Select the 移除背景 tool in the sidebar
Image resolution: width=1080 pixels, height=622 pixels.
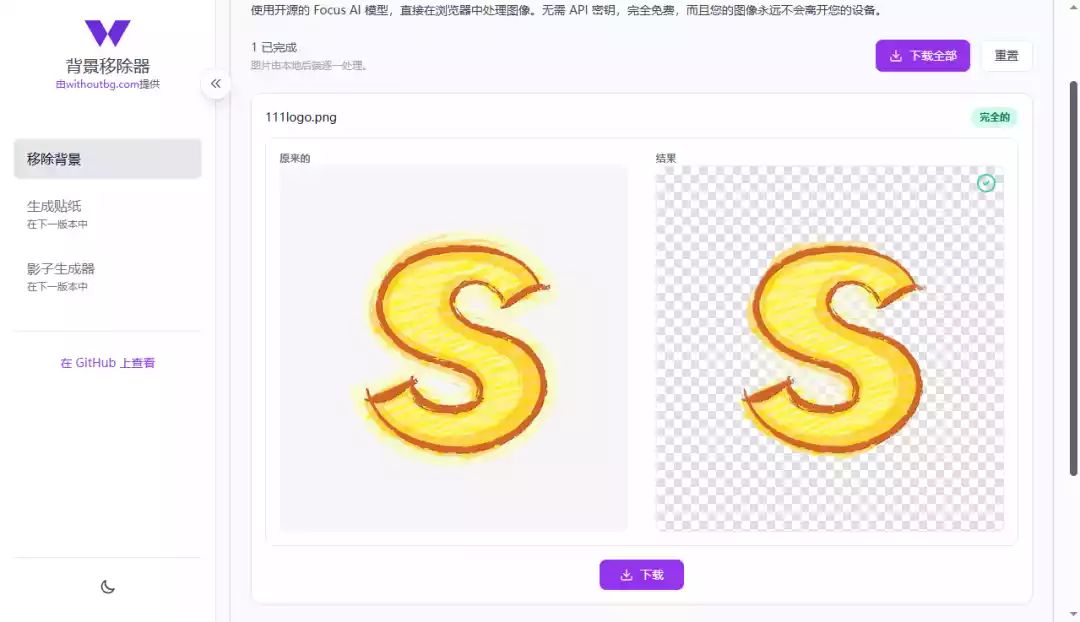click(107, 158)
